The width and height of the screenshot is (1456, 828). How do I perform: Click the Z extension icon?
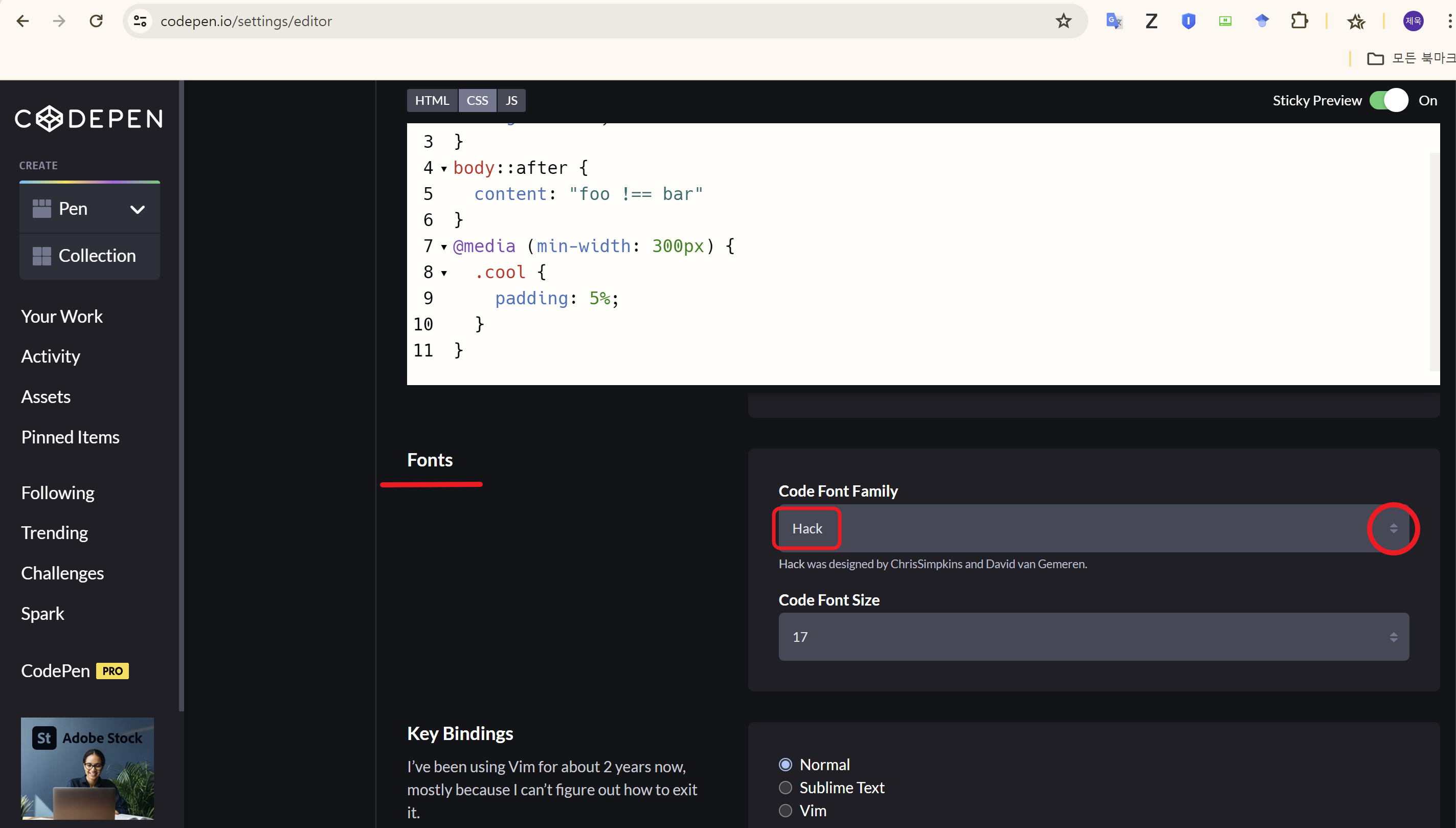1151,21
